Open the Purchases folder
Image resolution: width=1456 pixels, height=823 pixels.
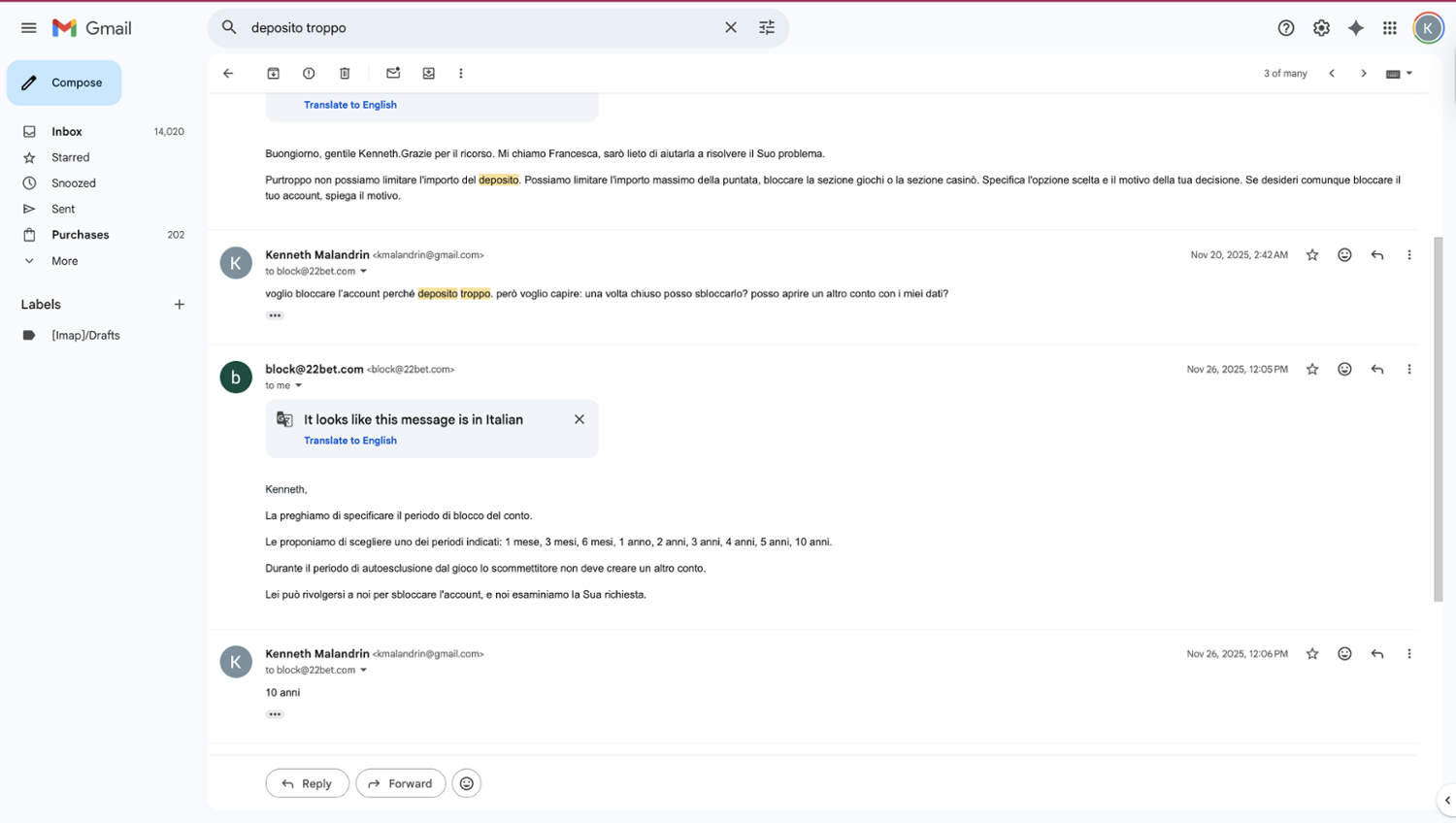click(x=80, y=235)
